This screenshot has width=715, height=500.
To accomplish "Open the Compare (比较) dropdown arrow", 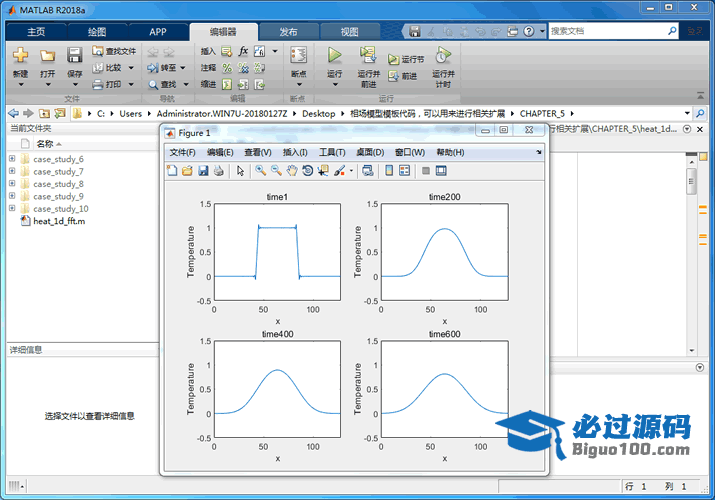I will tap(131, 68).
